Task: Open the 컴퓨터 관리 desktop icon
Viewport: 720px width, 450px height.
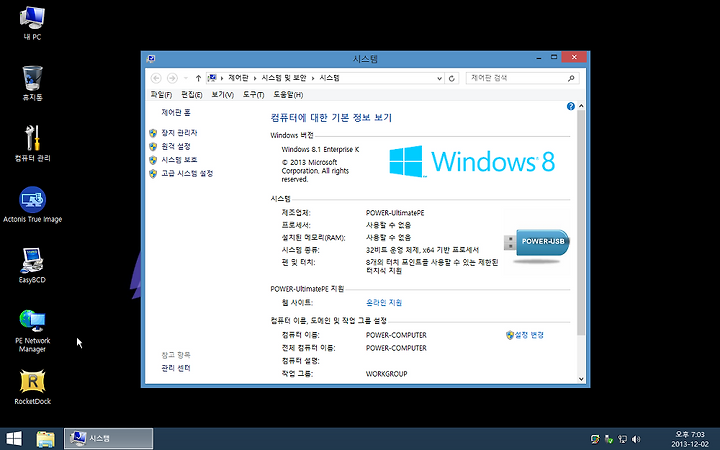Action: (32, 144)
